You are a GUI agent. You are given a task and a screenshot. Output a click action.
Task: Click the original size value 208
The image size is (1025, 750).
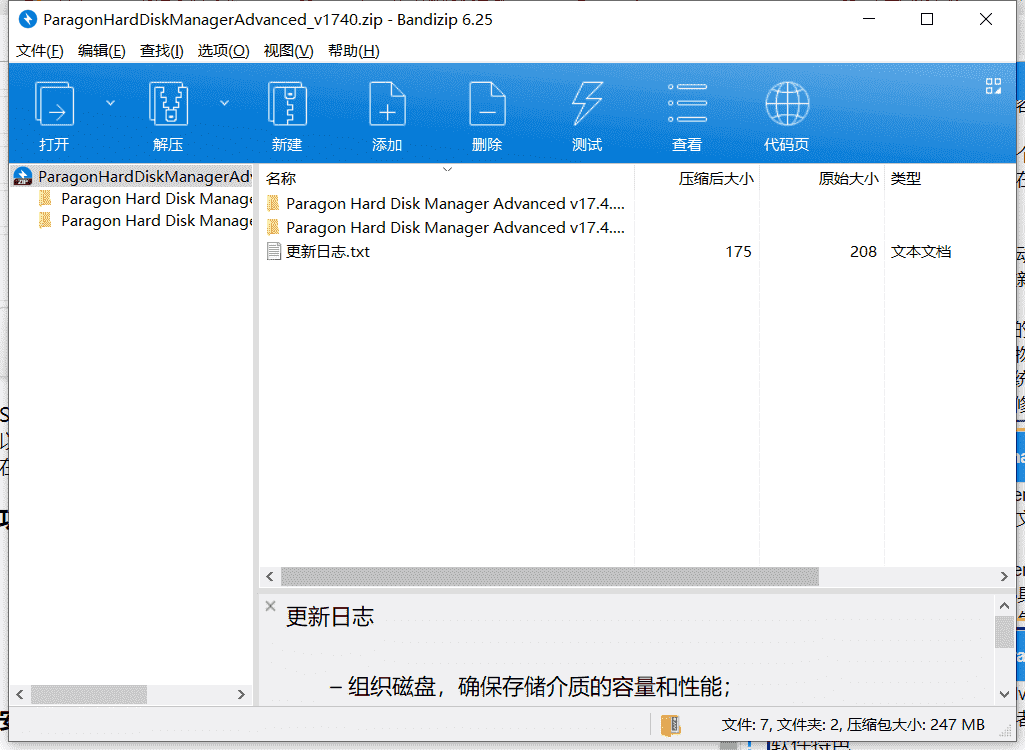863,252
